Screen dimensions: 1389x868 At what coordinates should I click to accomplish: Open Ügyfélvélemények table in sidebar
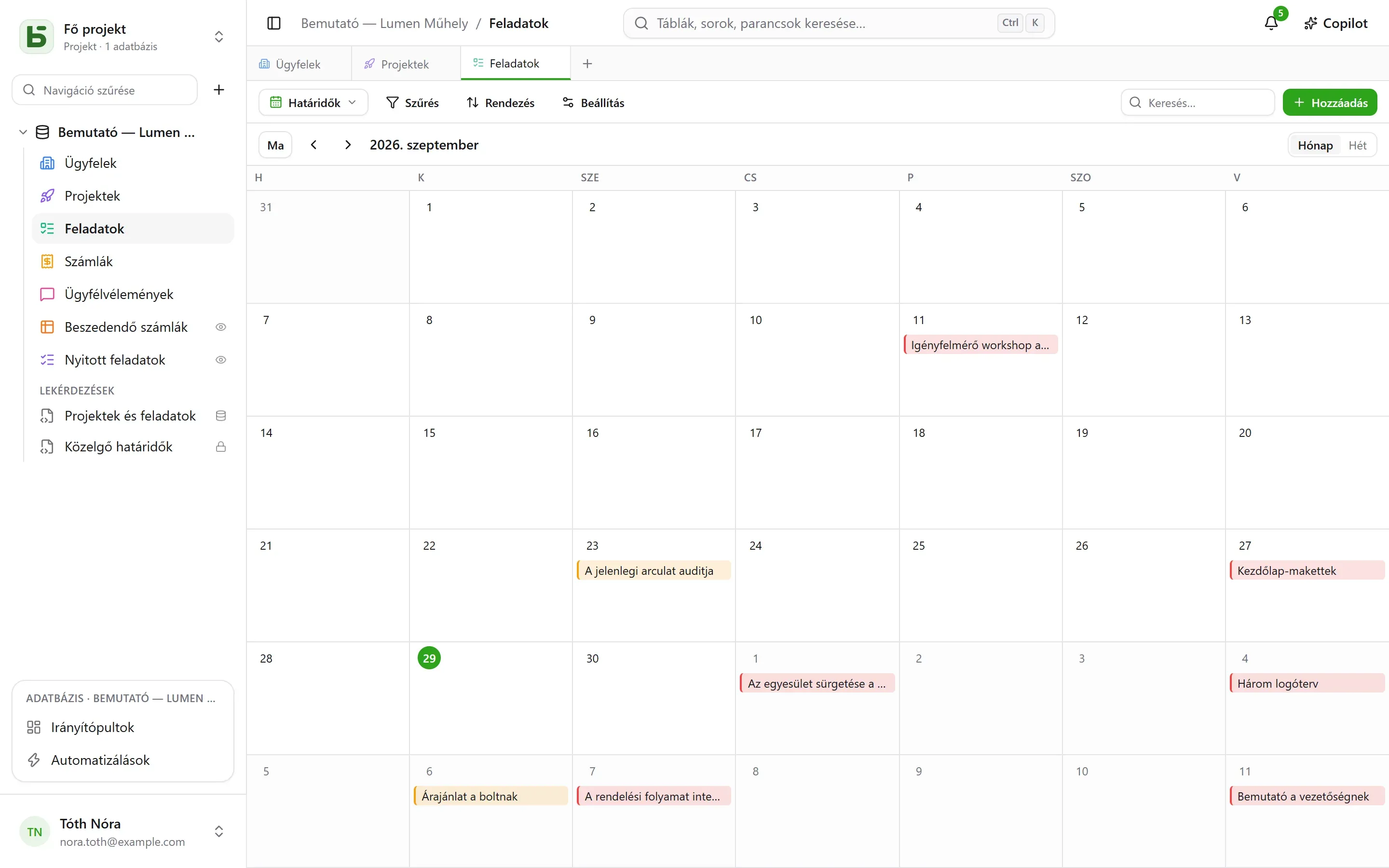pos(133,294)
